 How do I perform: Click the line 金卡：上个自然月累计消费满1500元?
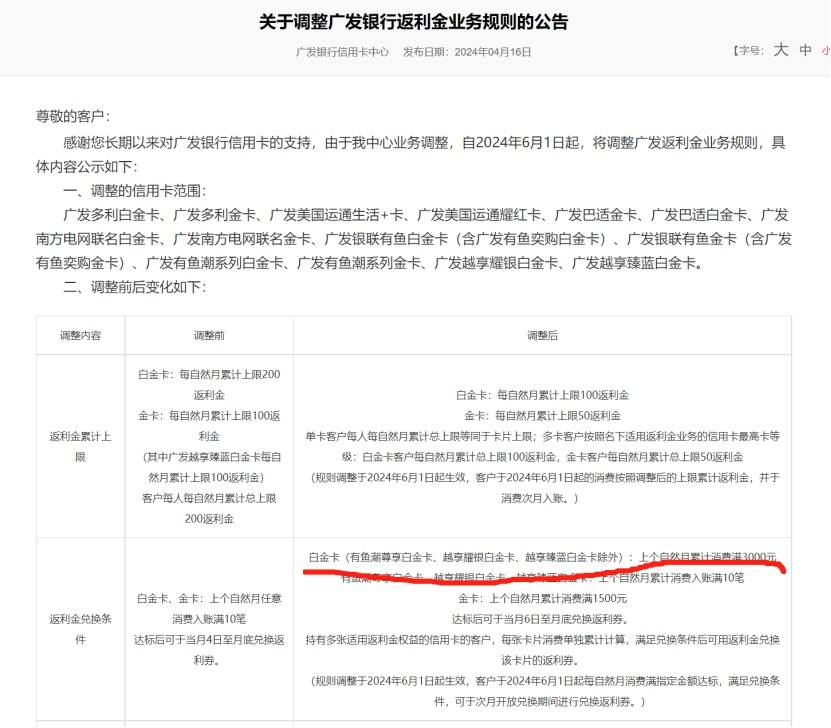coord(542,598)
